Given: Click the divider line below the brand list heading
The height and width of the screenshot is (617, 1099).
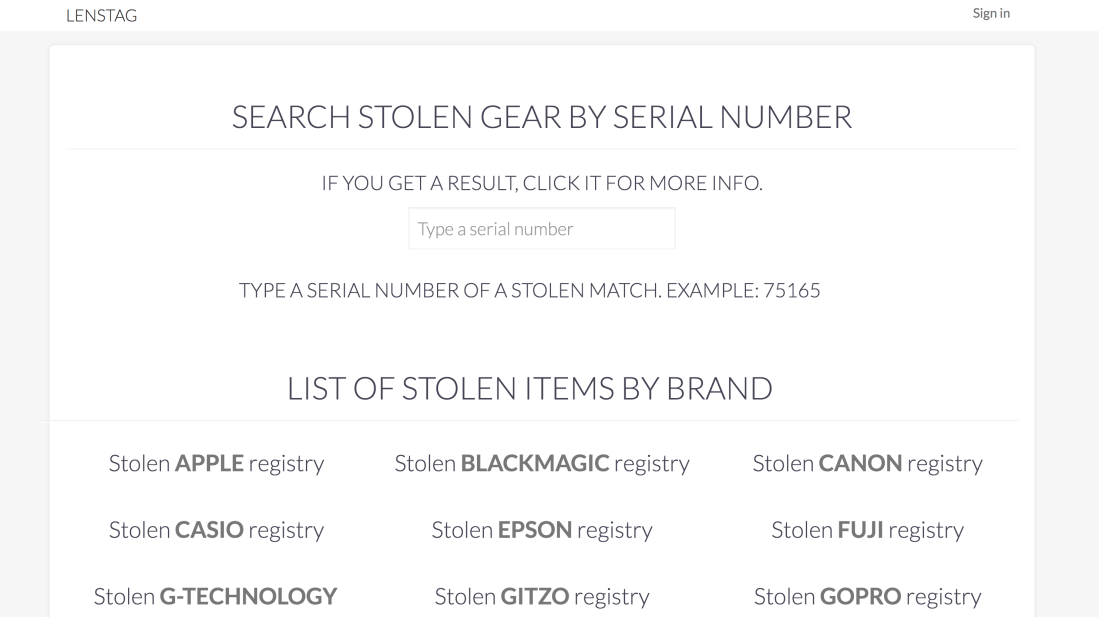Looking at the screenshot, I should pyautogui.click(x=532, y=421).
